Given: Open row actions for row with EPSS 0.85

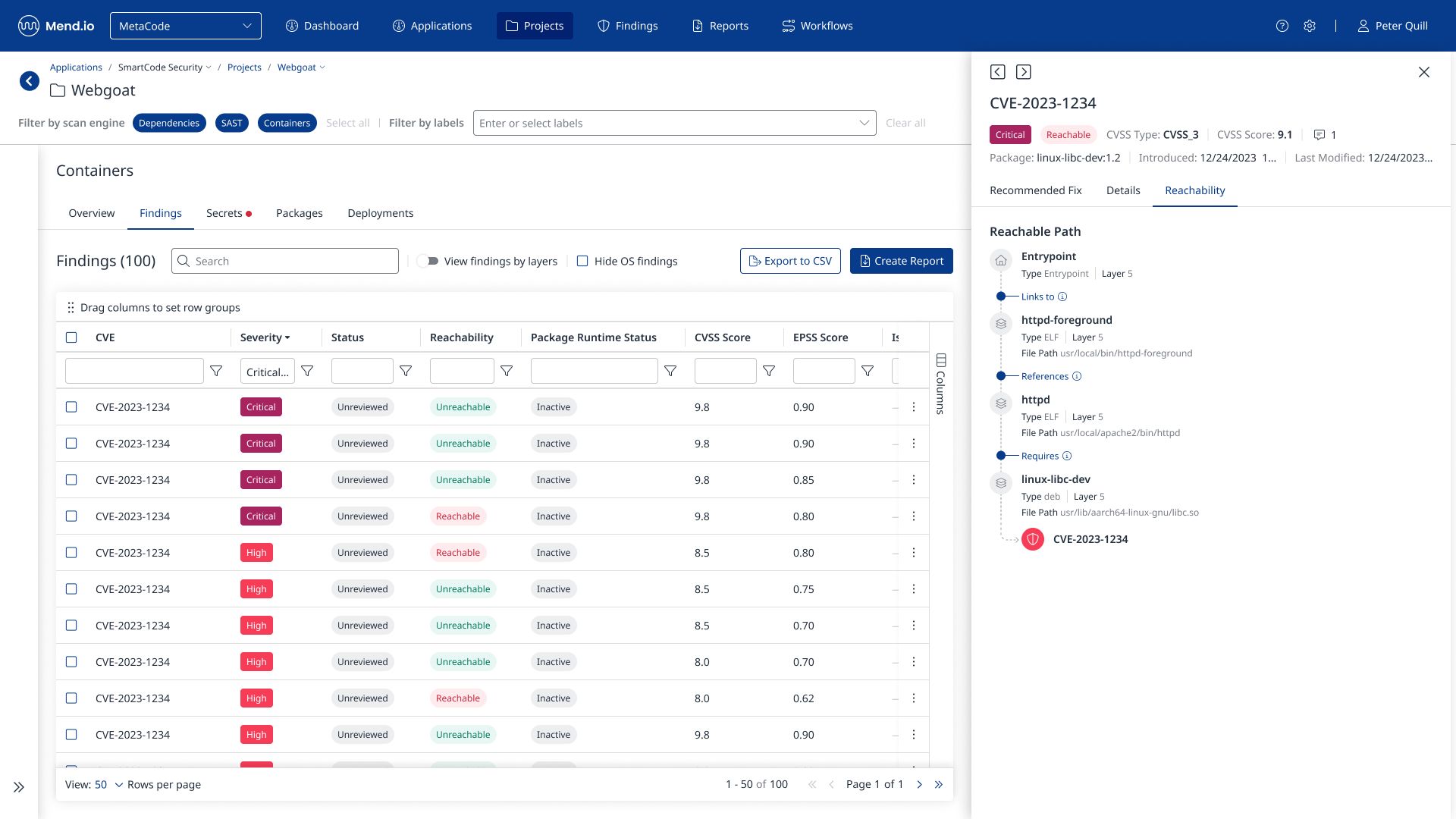Looking at the screenshot, I should tap(914, 480).
